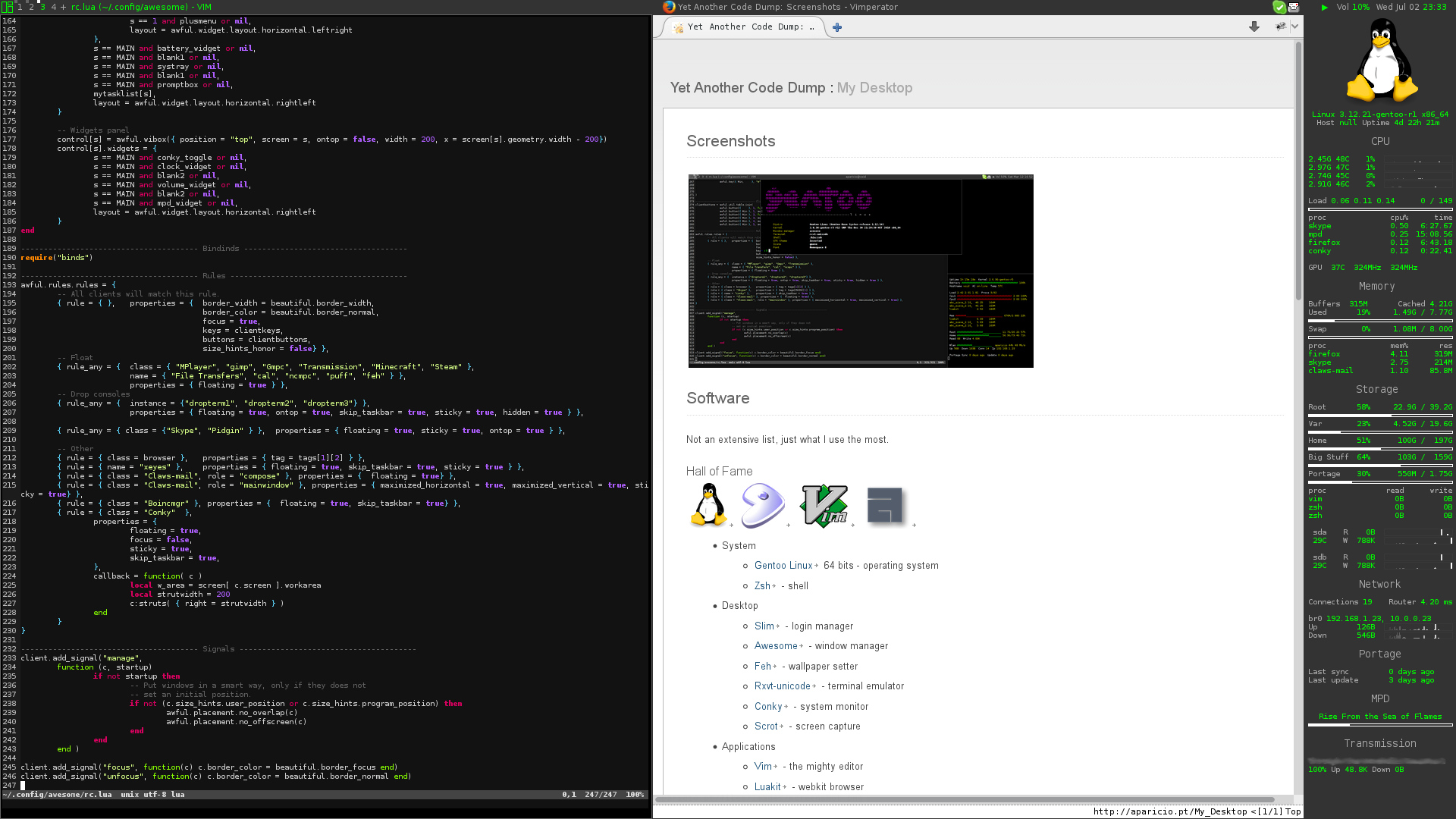Click the Vol 10% volume widget
Screen dimensions: 1456x819
(1353, 7)
